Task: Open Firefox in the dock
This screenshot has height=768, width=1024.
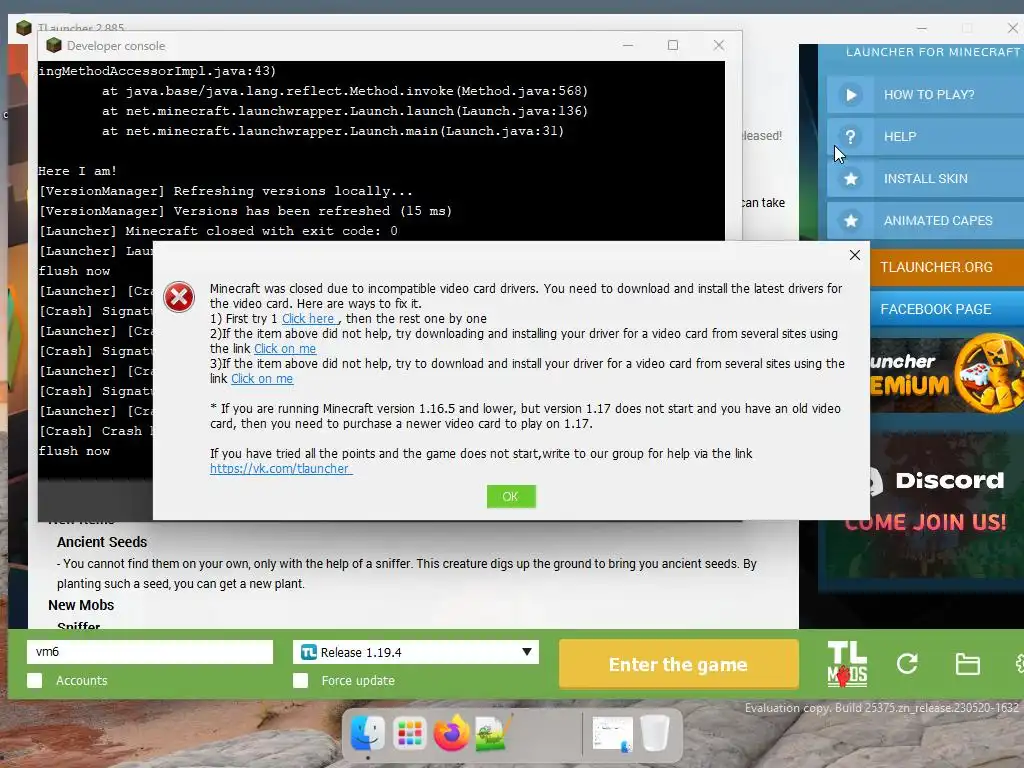Action: [x=451, y=733]
